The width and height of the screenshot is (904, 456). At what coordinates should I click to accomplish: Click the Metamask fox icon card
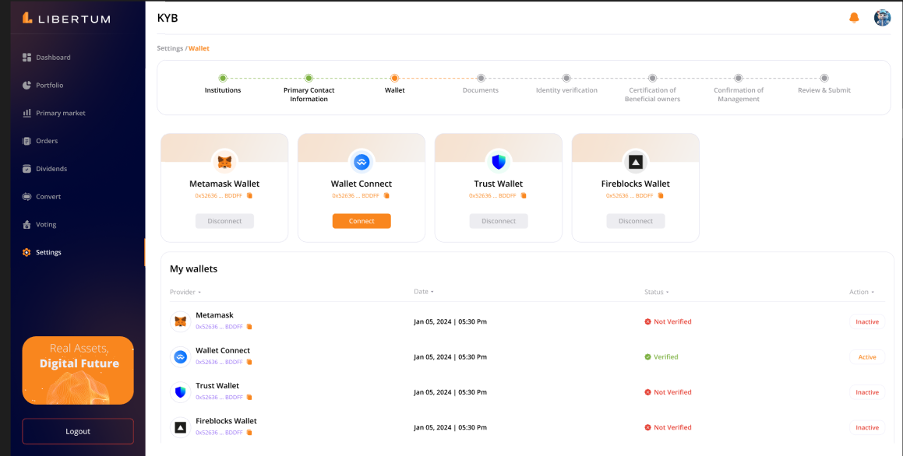tap(225, 162)
